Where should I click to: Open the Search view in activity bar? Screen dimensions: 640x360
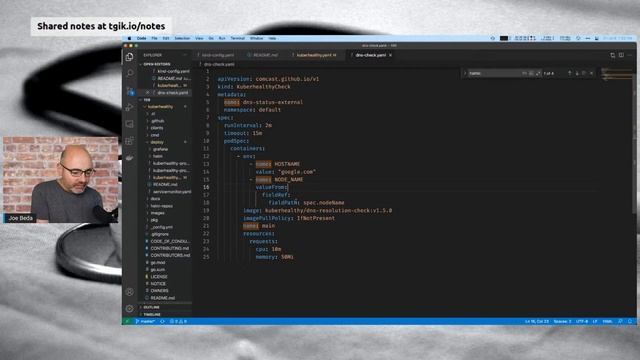[x=130, y=73]
